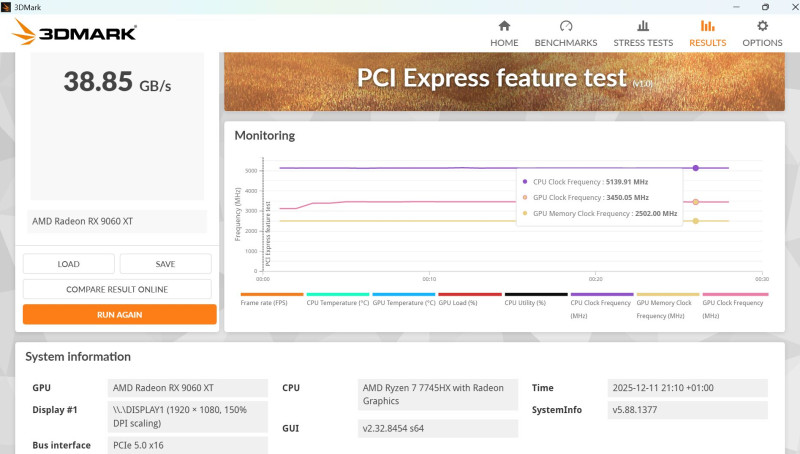Switch to the STRESS TESTS tab label

tap(643, 43)
